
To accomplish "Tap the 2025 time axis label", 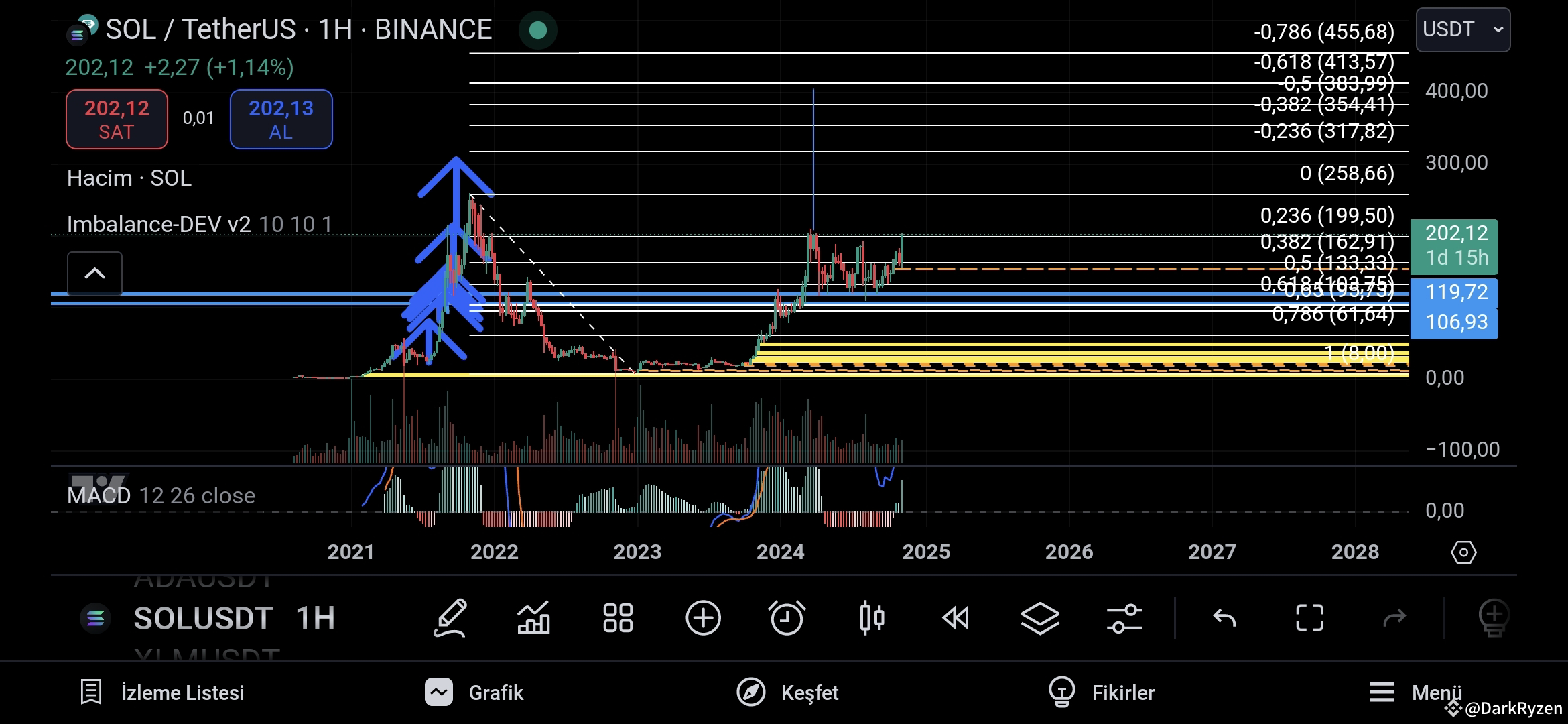I will click(926, 552).
